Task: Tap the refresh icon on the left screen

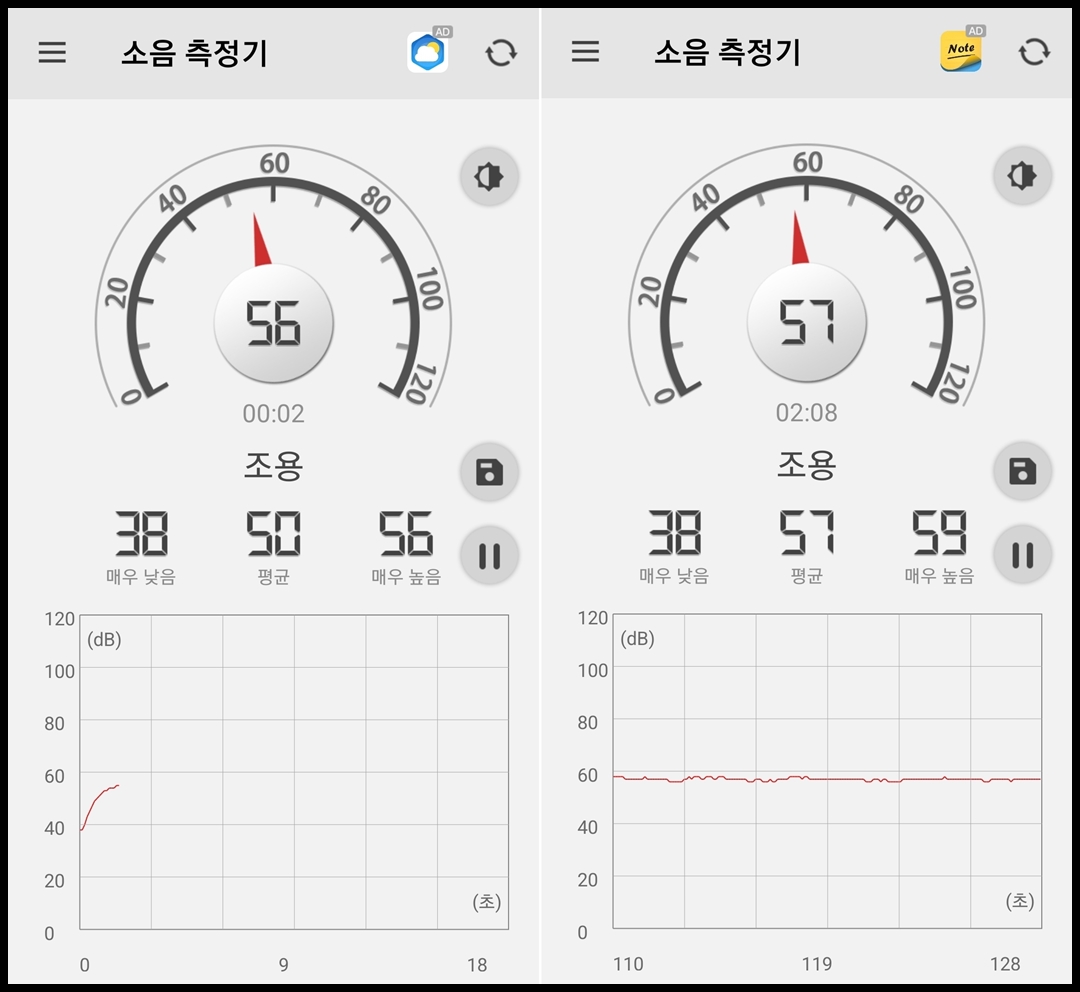Action: [502, 52]
